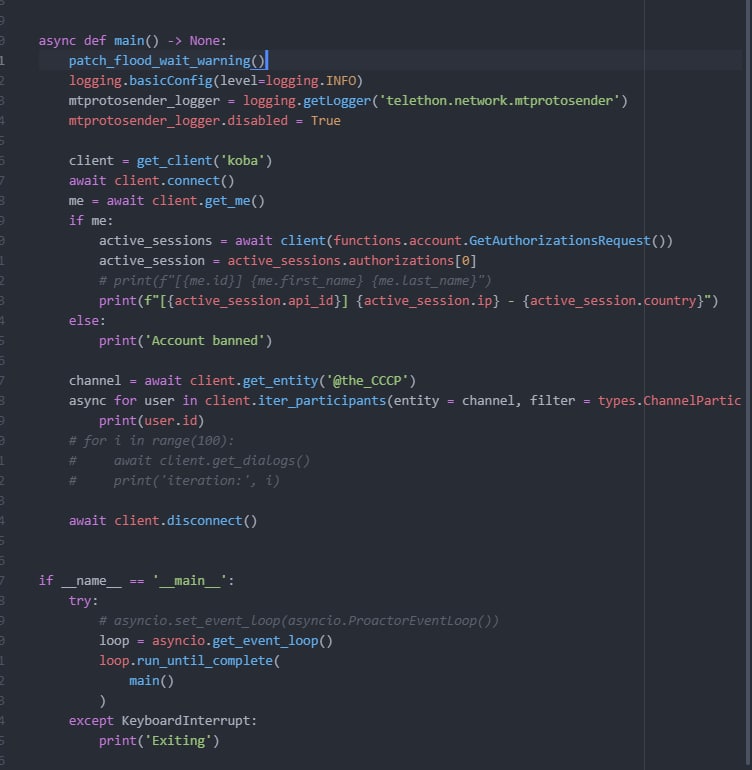The height and width of the screenshot is (770, 752).
Task: Click the 'if me:' line
Action: click(91, 221)
